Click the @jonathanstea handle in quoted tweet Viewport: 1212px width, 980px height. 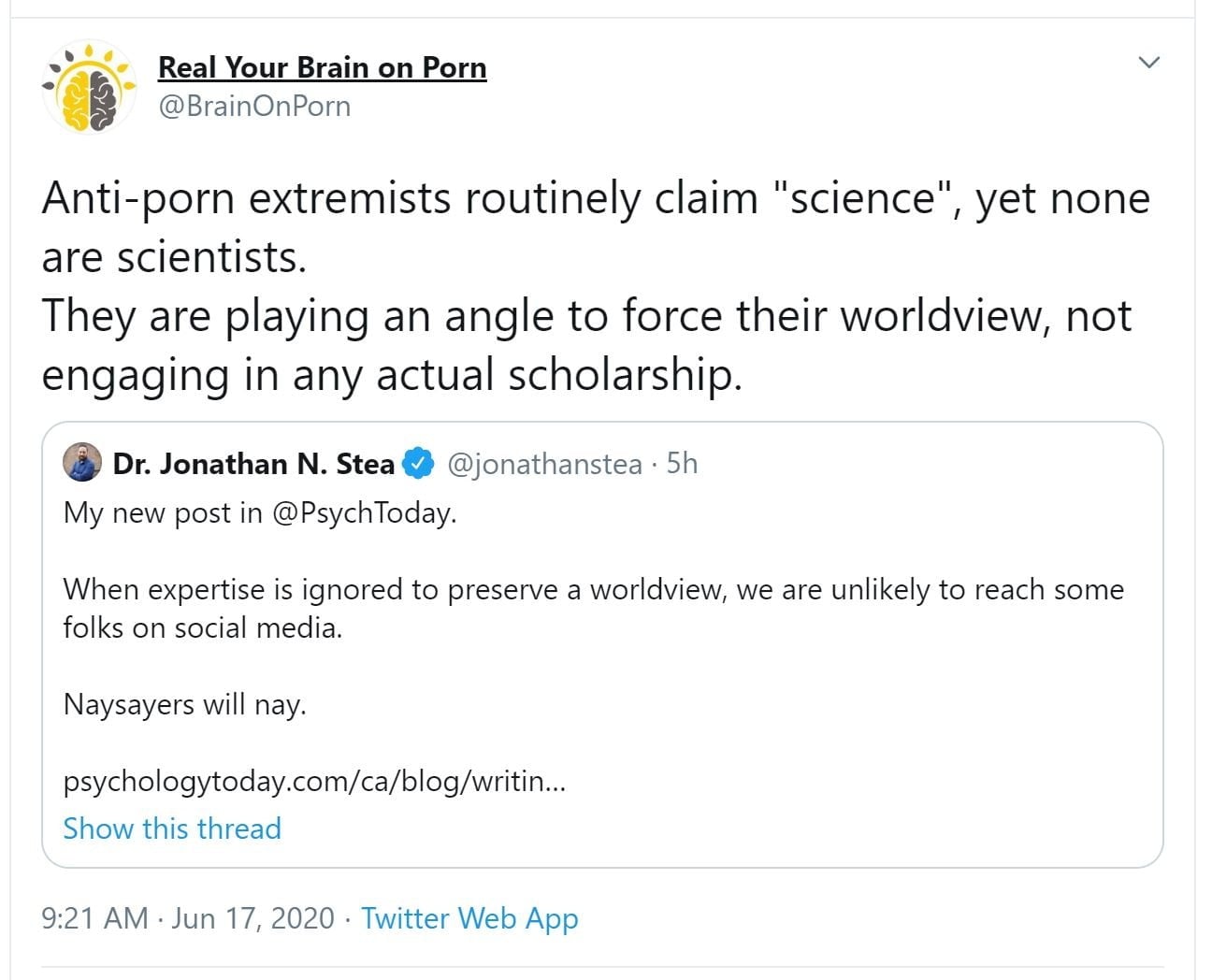tap(544, 464)
